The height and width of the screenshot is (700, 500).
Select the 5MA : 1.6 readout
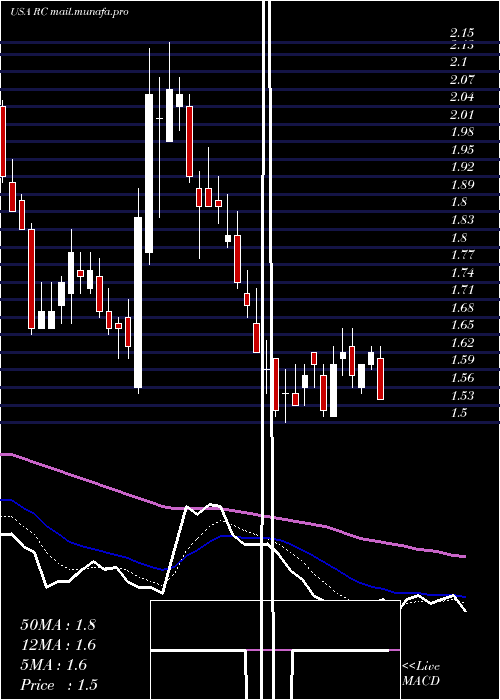[54, 665]
